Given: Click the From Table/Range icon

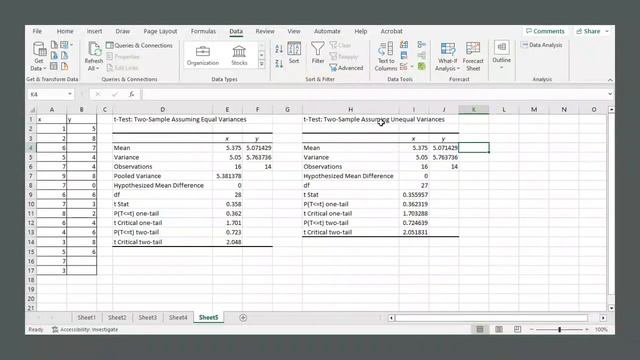Looking at the screenshot, I should 54,66.
